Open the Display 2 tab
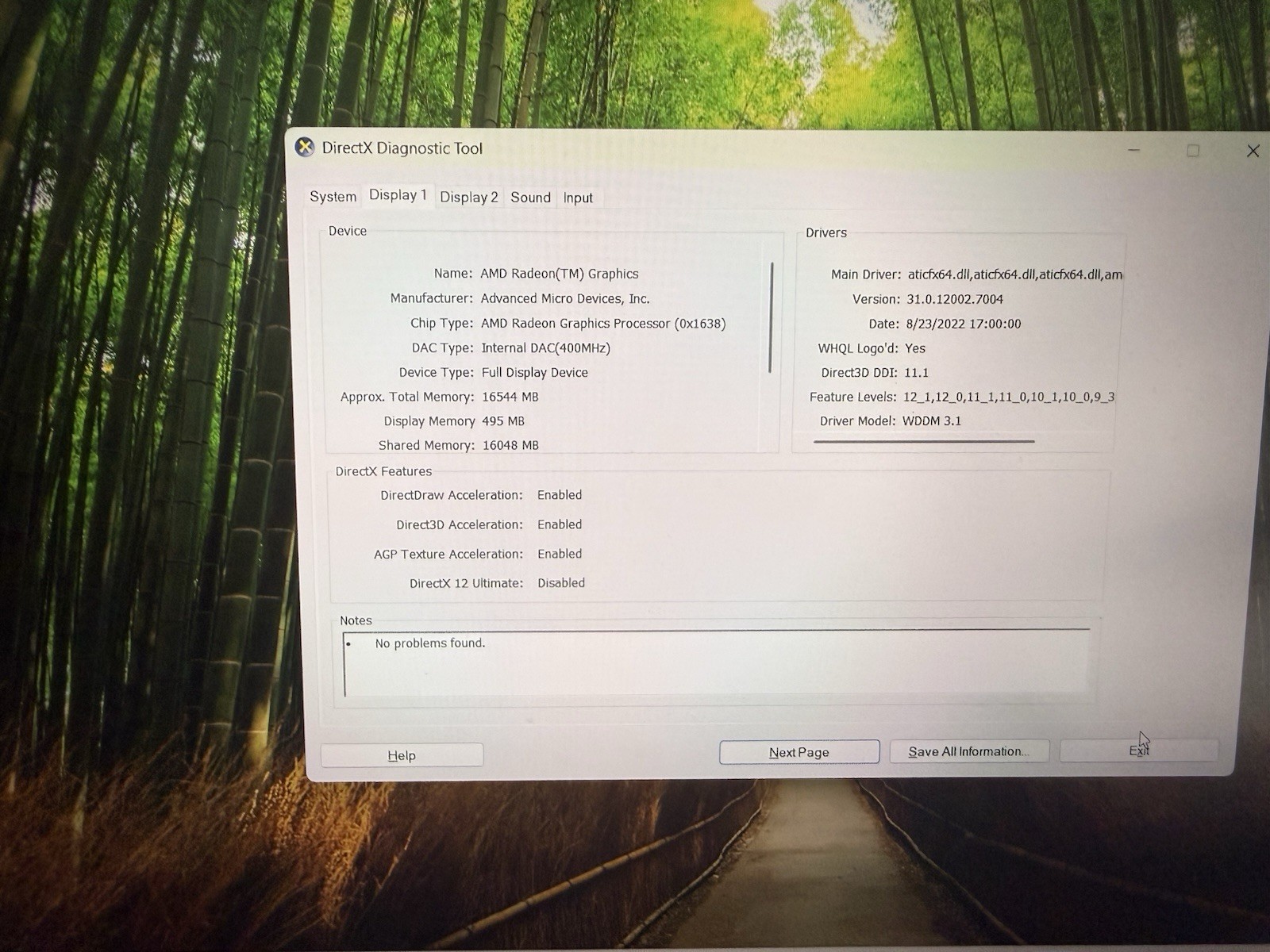 [x=468, y=198]
